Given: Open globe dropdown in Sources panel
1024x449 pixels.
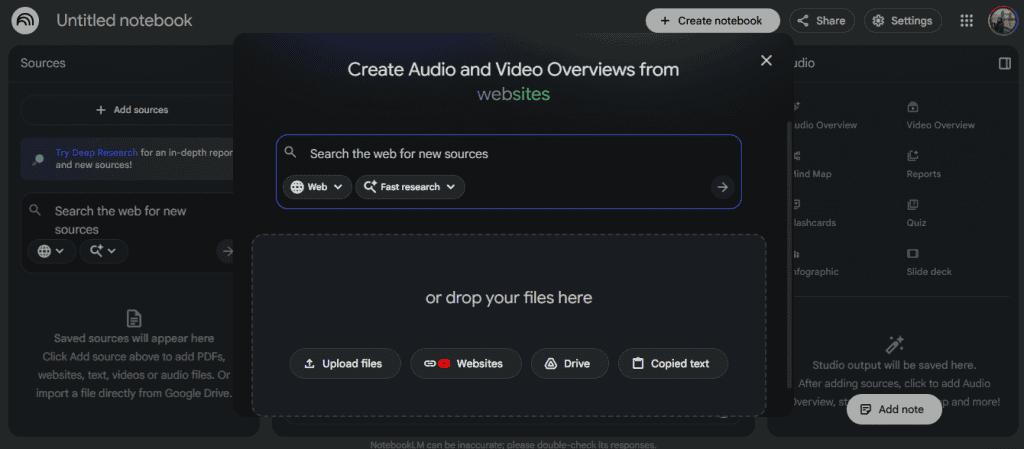Looking at the screenshot, I should click(50, 251).
